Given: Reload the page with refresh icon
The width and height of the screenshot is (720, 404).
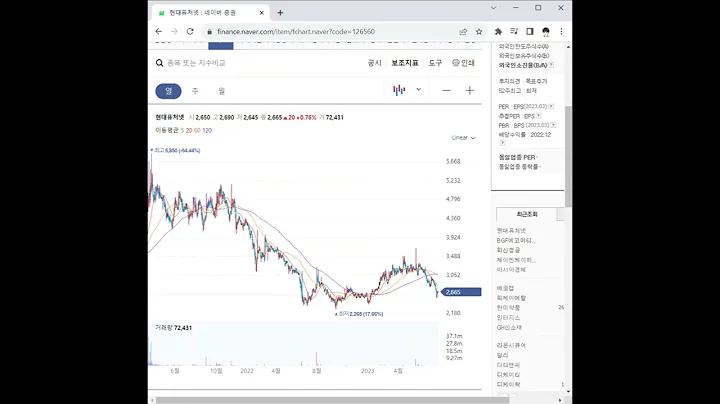Looking at the screenshot, I should [x=190, y=31].
